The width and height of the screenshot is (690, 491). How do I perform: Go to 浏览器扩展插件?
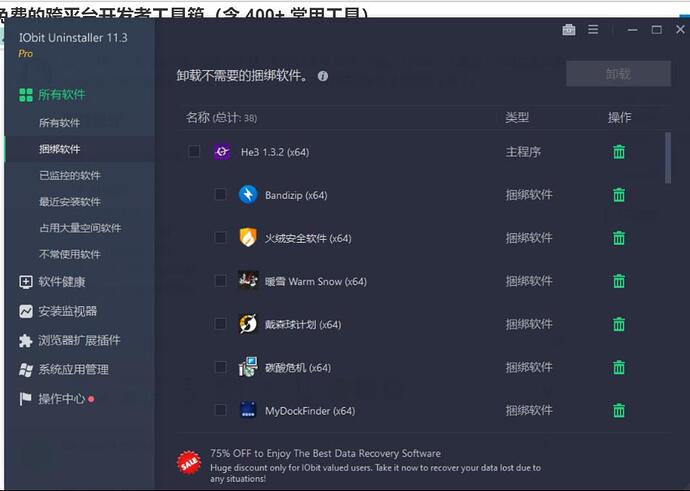click(x=80, y=341)
